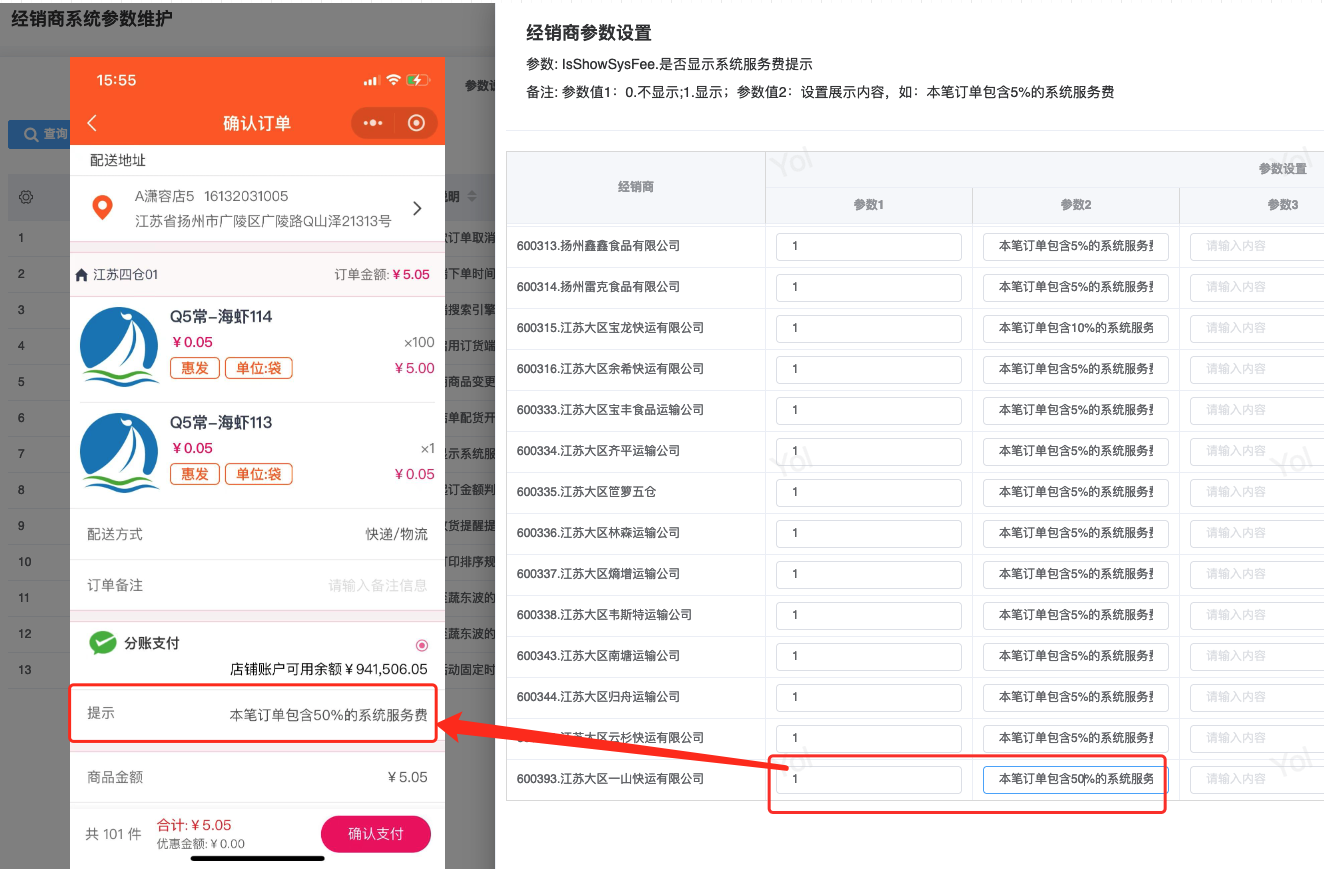The height and width of the screenshot is (869, 1324).
Task: Open mini-program three-dot menu
Action: (x=373, y=123)
